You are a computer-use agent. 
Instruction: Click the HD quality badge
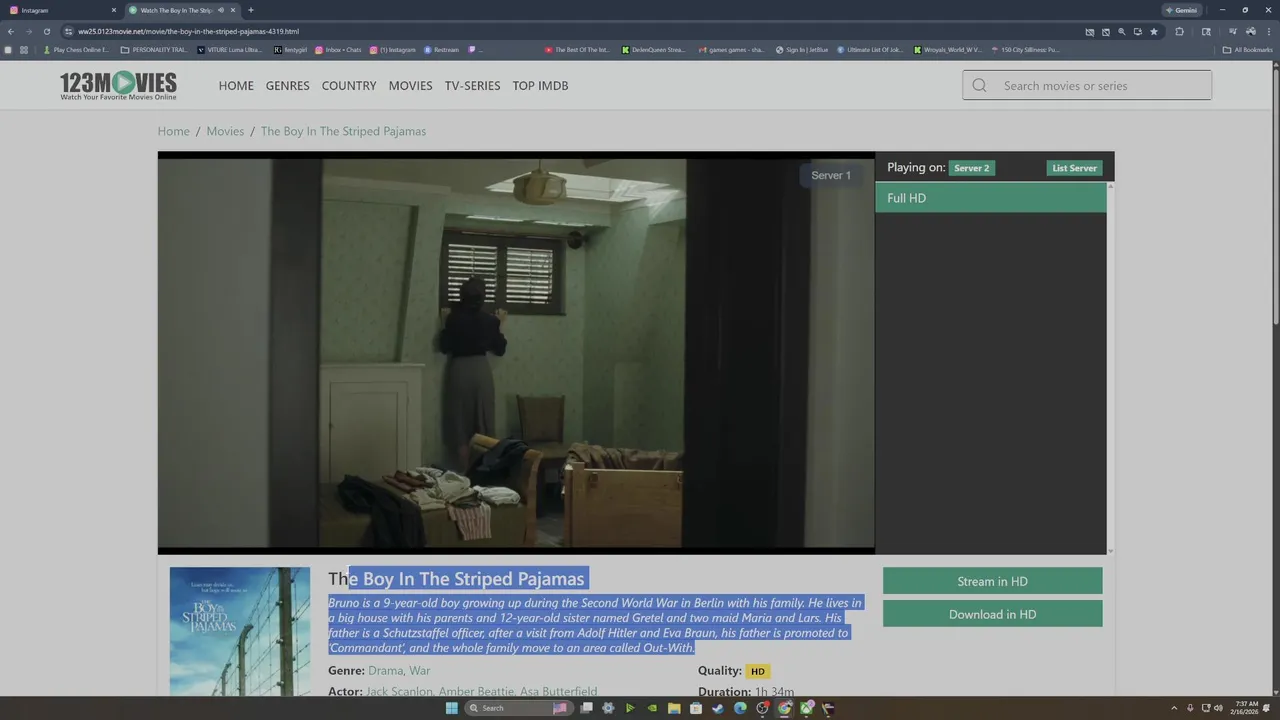tap(758, 672)
